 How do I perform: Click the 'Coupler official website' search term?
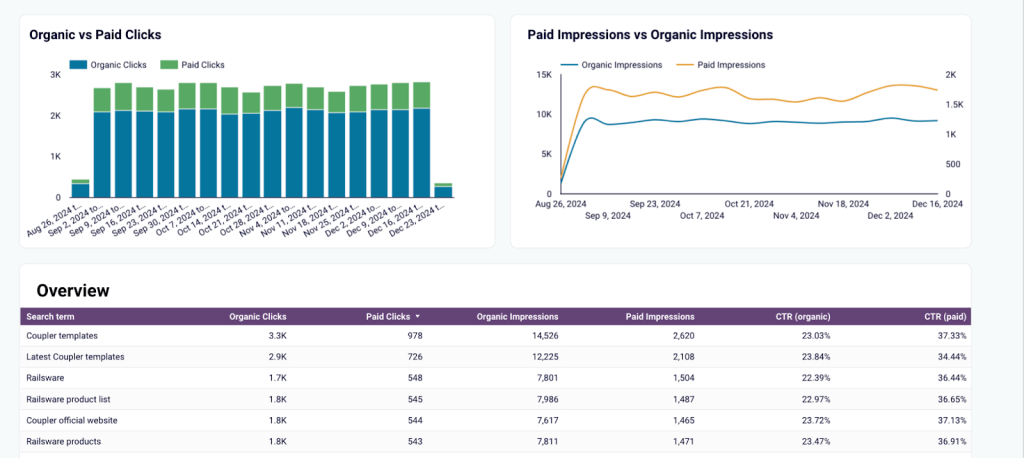tap(72, 421)
